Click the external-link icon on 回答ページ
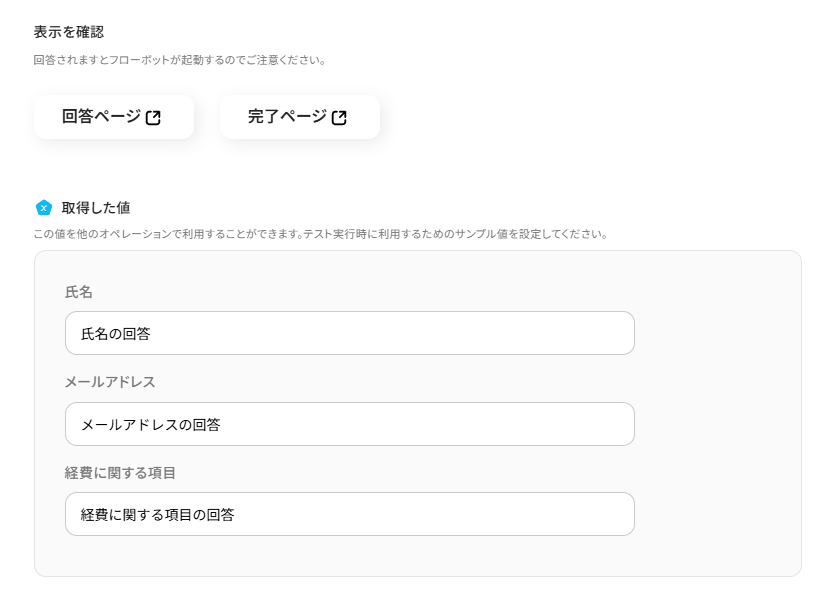Viewport: 833px width, 604px height. 153,118
